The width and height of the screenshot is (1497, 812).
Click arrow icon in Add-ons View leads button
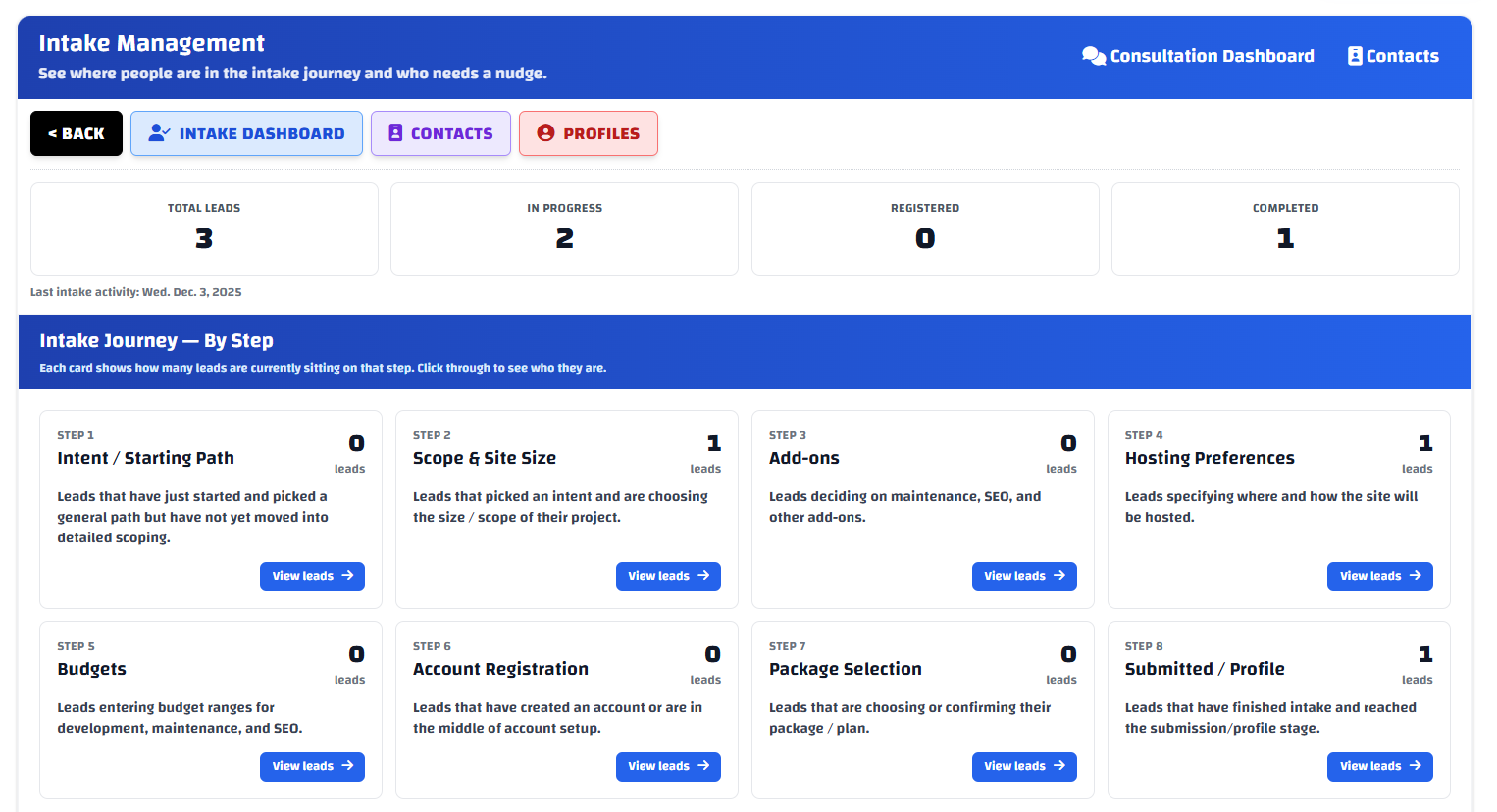[x=1059, y=576]
